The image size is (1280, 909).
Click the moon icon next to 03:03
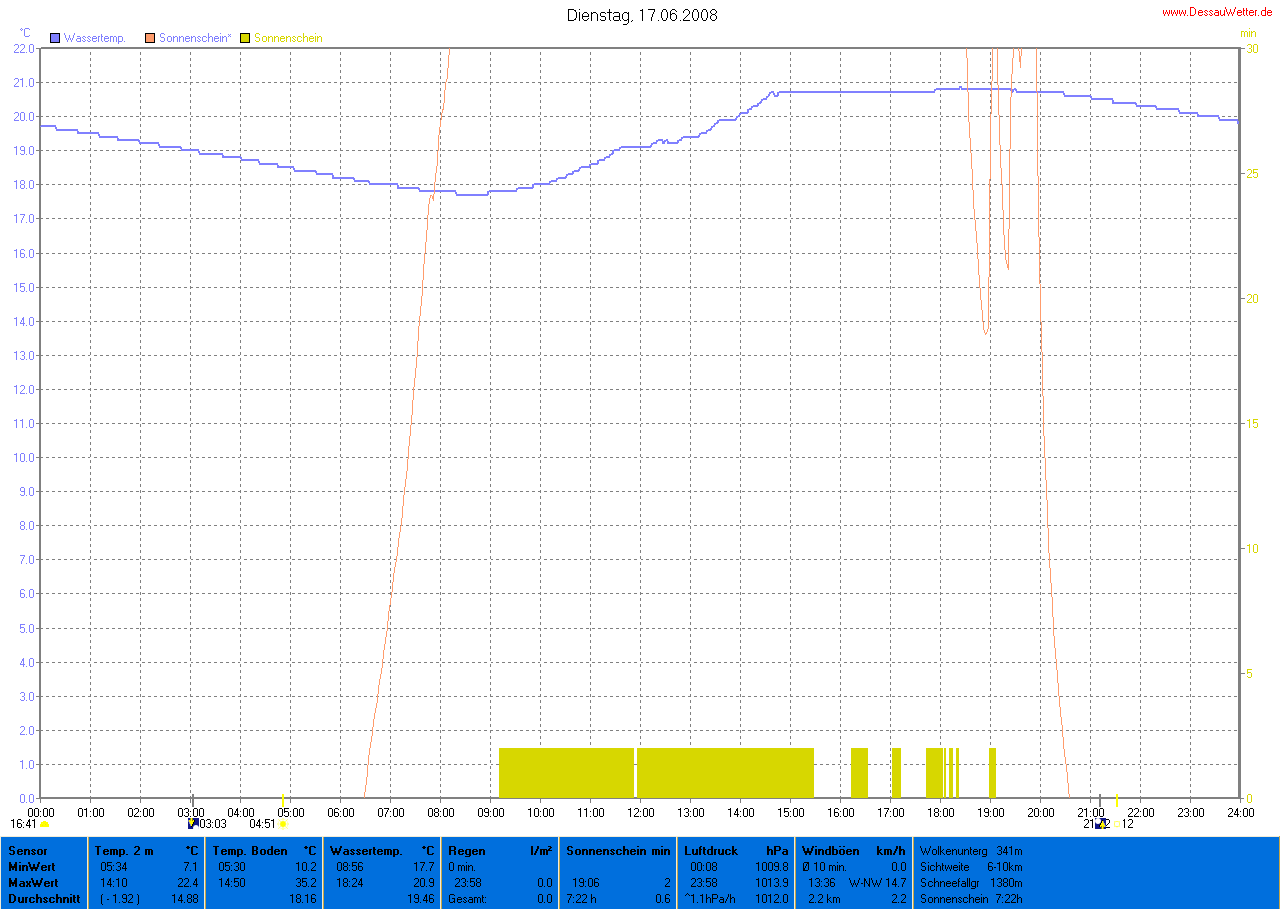(x=193, y=824)
